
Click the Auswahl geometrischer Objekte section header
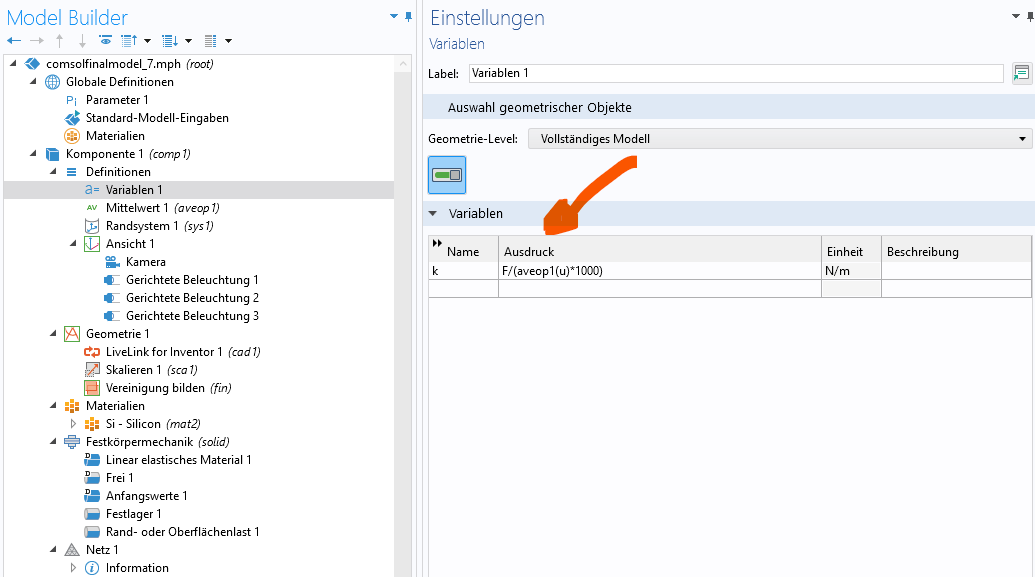(539, 107)
